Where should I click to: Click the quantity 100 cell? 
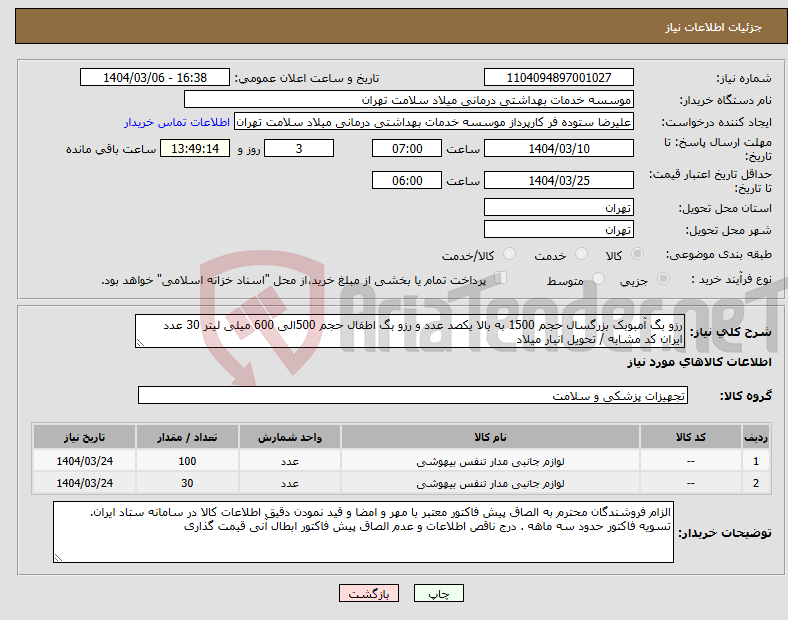click(x=187, y=461)
